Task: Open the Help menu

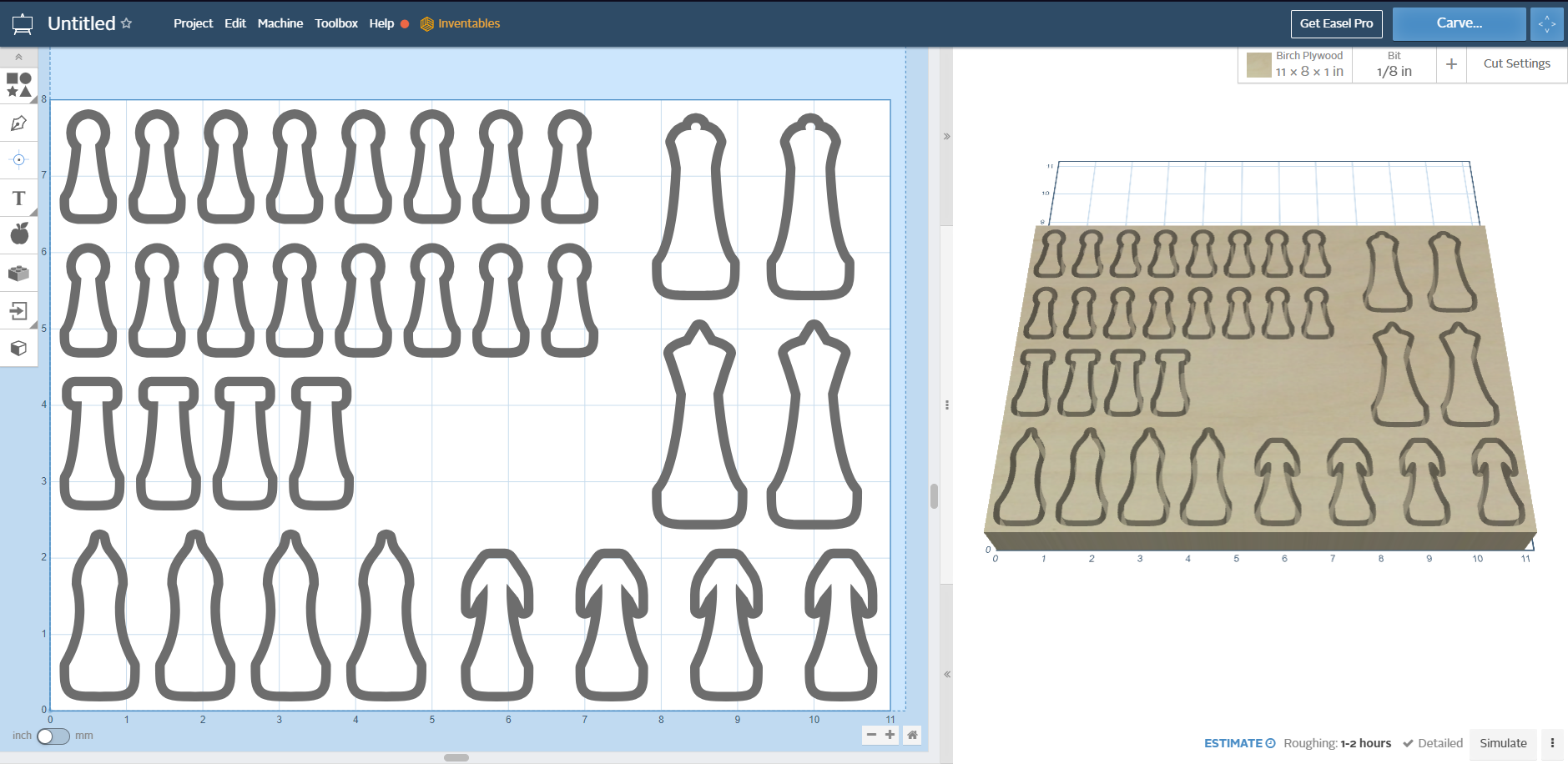Action: (x=381, y=23)
